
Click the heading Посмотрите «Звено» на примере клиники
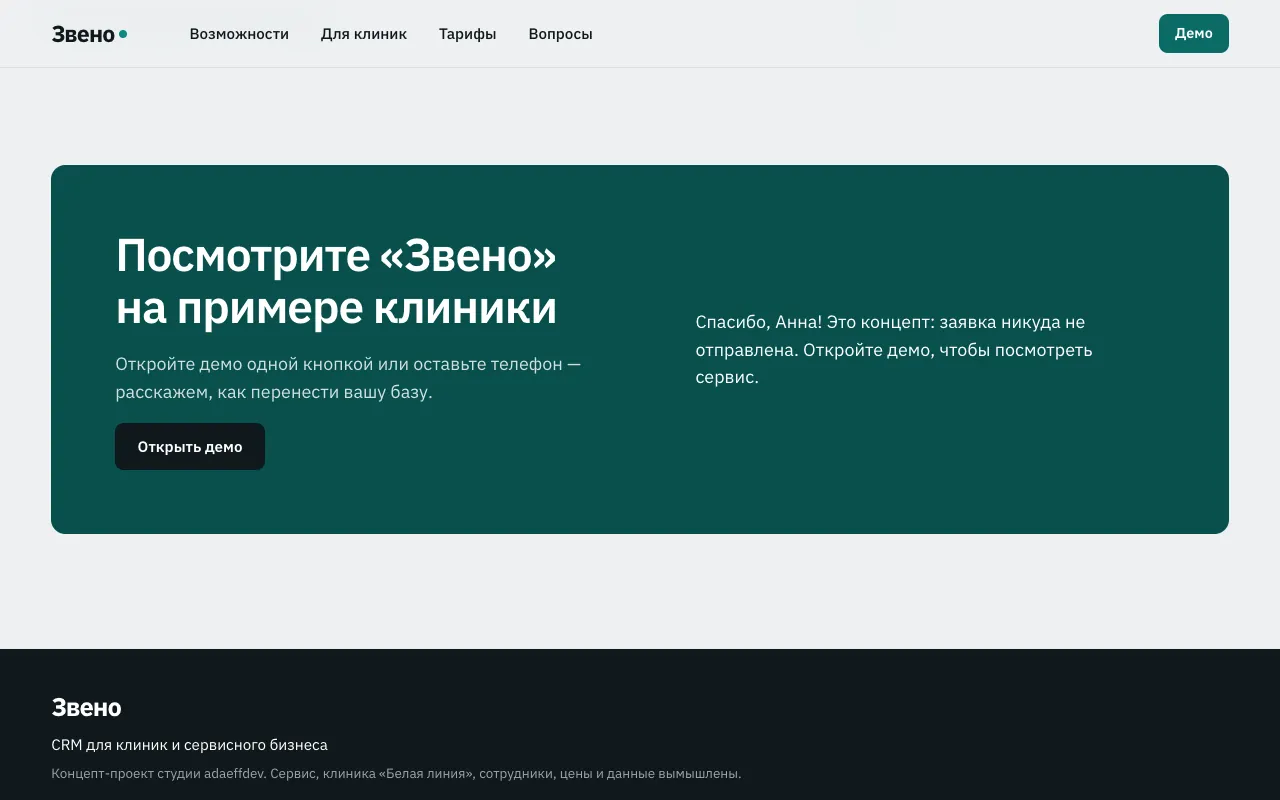[337, 282]
